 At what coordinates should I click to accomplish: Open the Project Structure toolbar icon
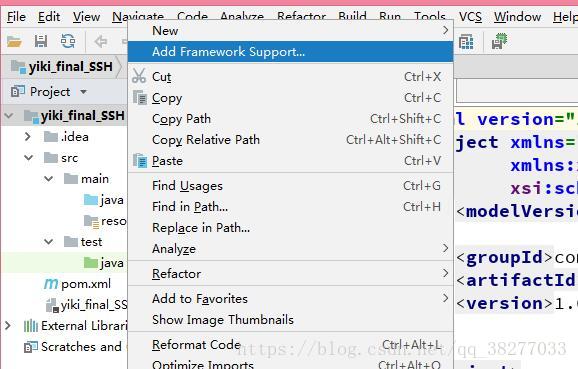(466, 41)
